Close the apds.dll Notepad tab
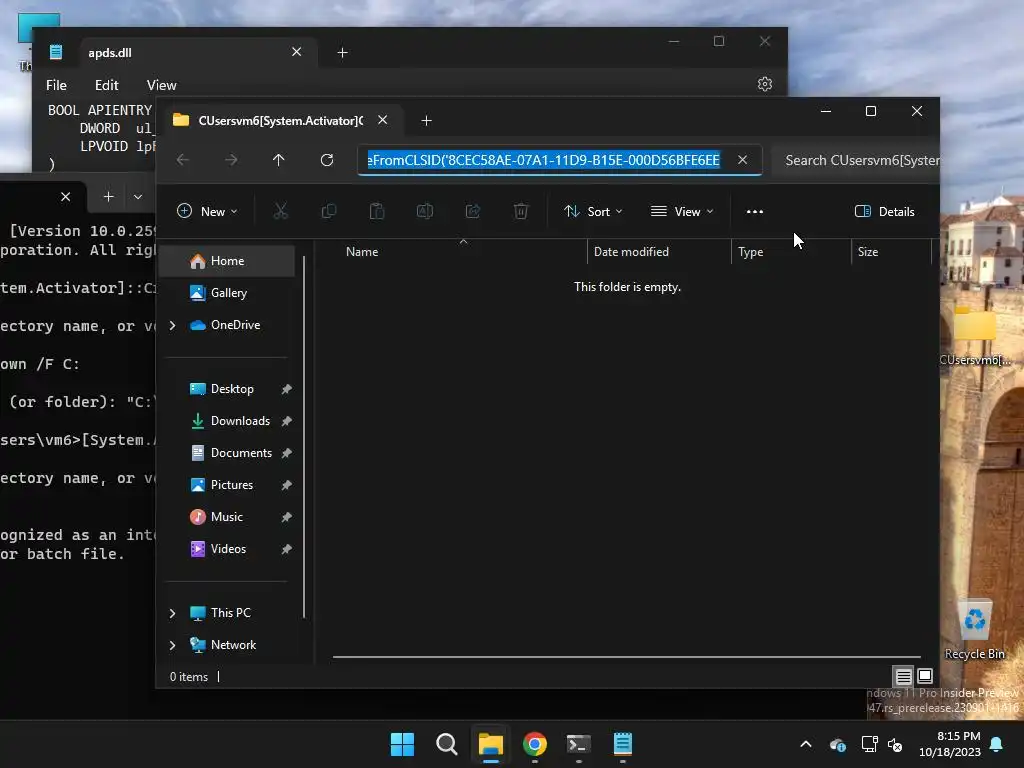The height and width of the screenshot is (768, 1024). [x=296, y=52]
